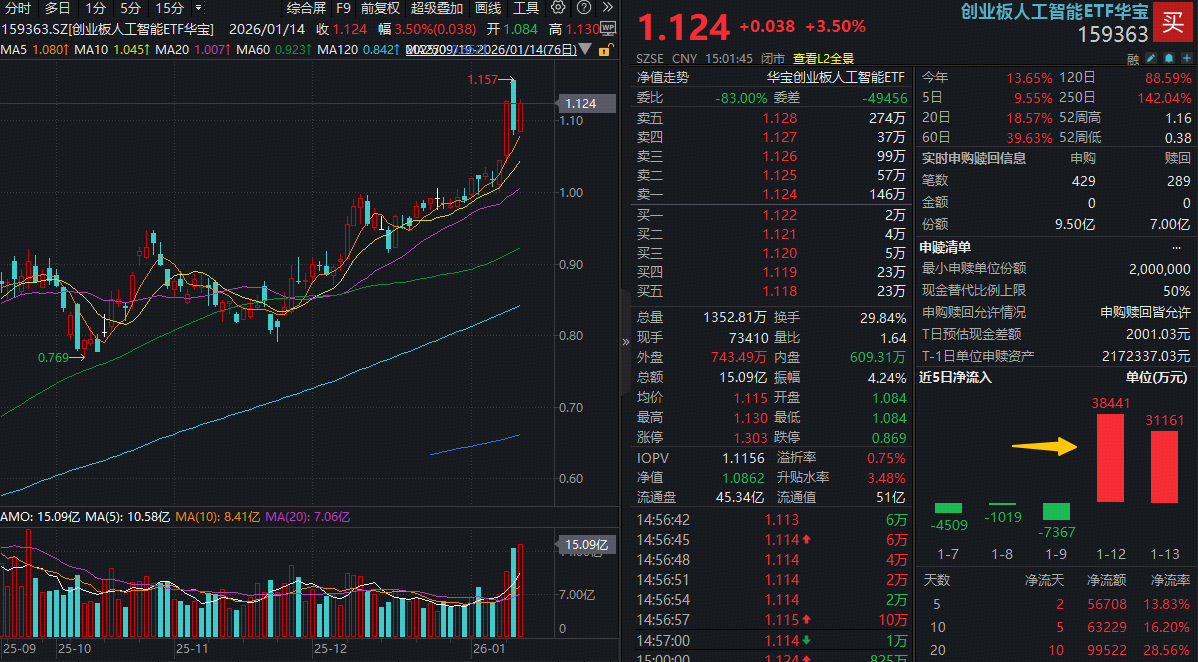Click the pencil edit icon near 融
Screen dimensions: 1198x662
pos(1150,59)
